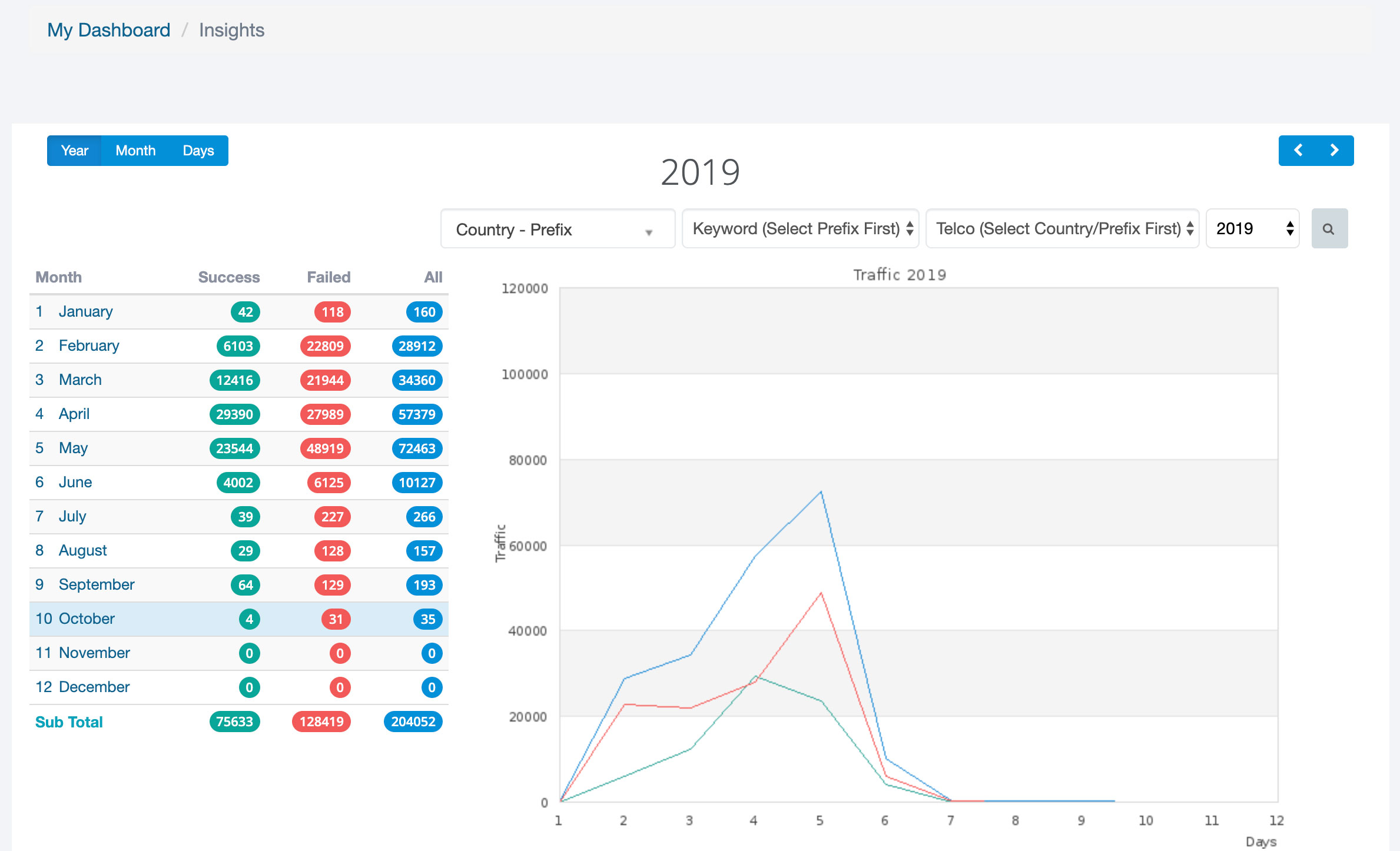Open the February month link
Viewport: 1400px width, 851px height.
pyautogui.click(x=89, y=346)
